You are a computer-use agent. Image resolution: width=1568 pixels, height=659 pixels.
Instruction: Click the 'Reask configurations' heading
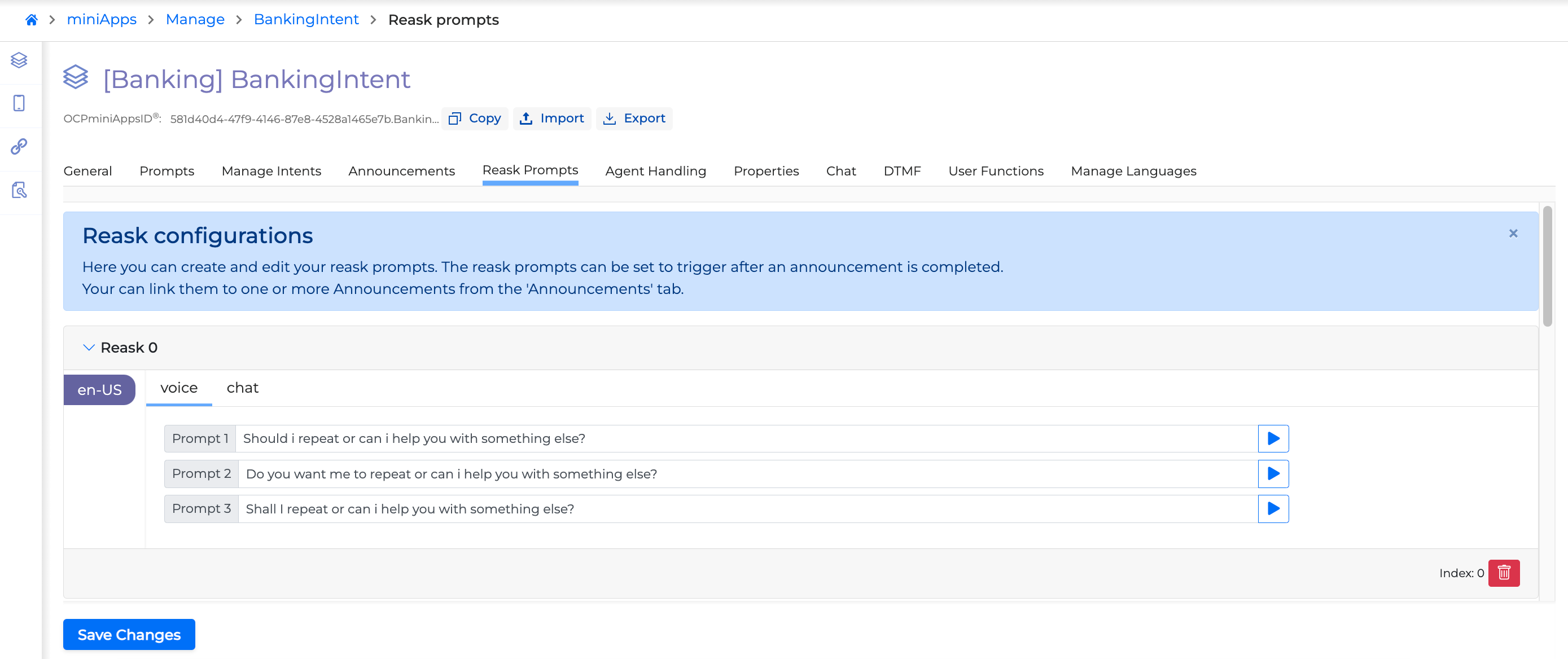coord(197,235)
